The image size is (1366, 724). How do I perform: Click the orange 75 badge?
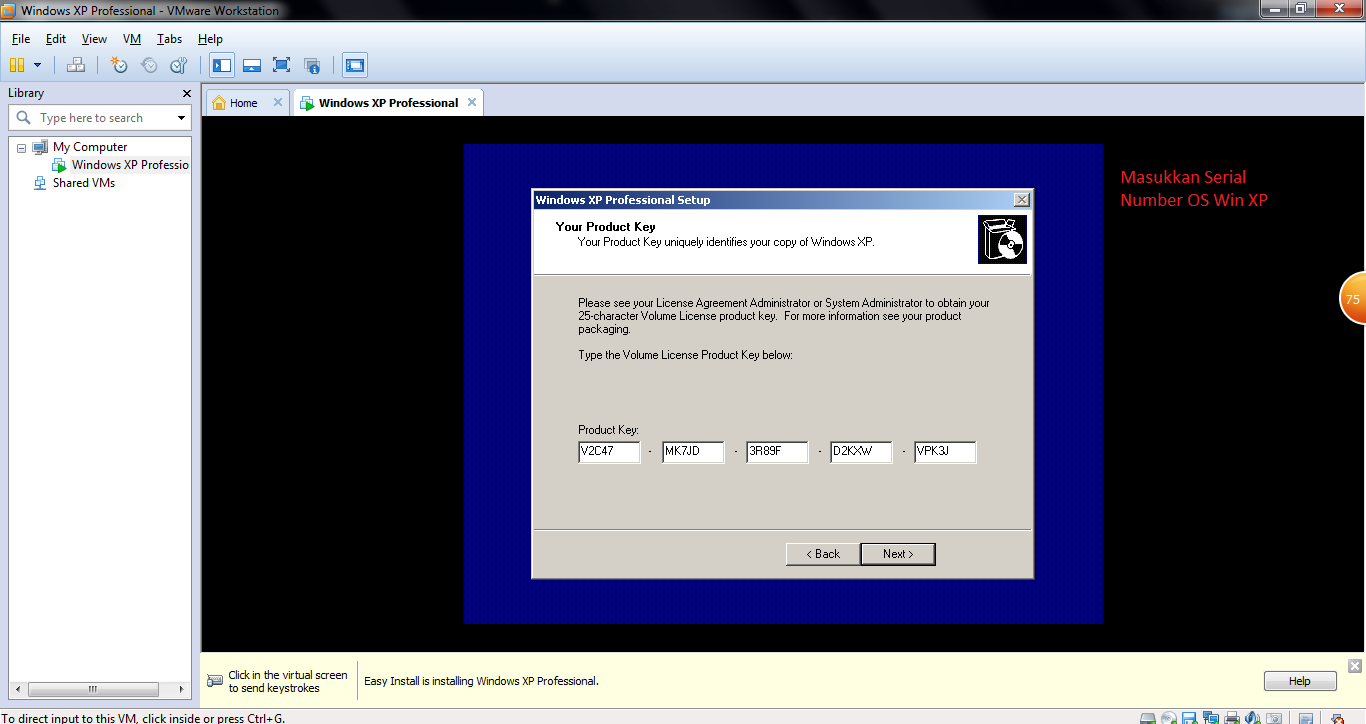pyautogui.click(x=1353, y=298)
